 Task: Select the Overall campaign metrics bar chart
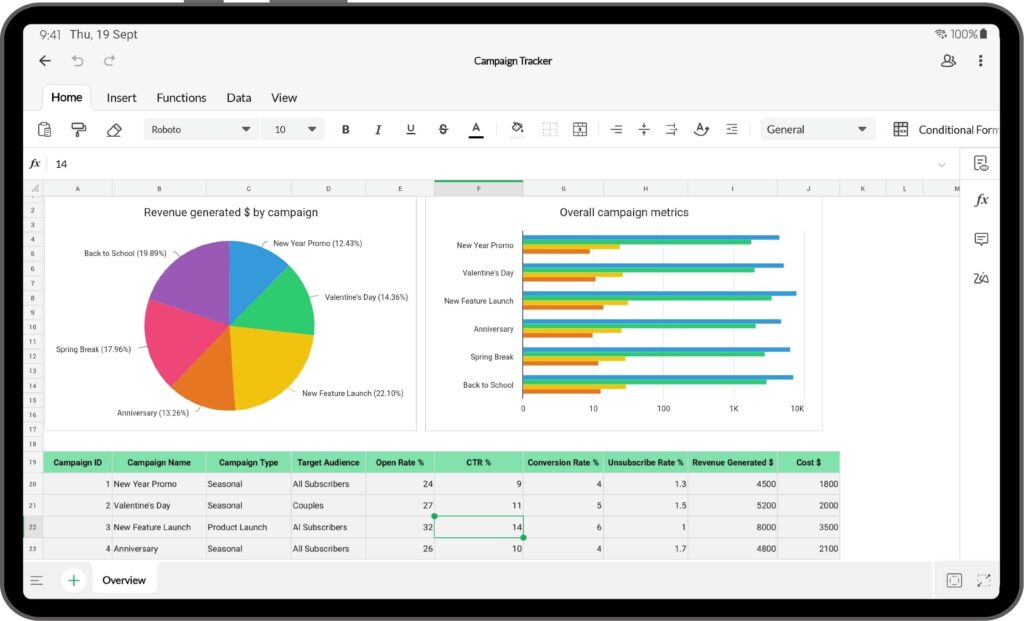click(624, 313)
